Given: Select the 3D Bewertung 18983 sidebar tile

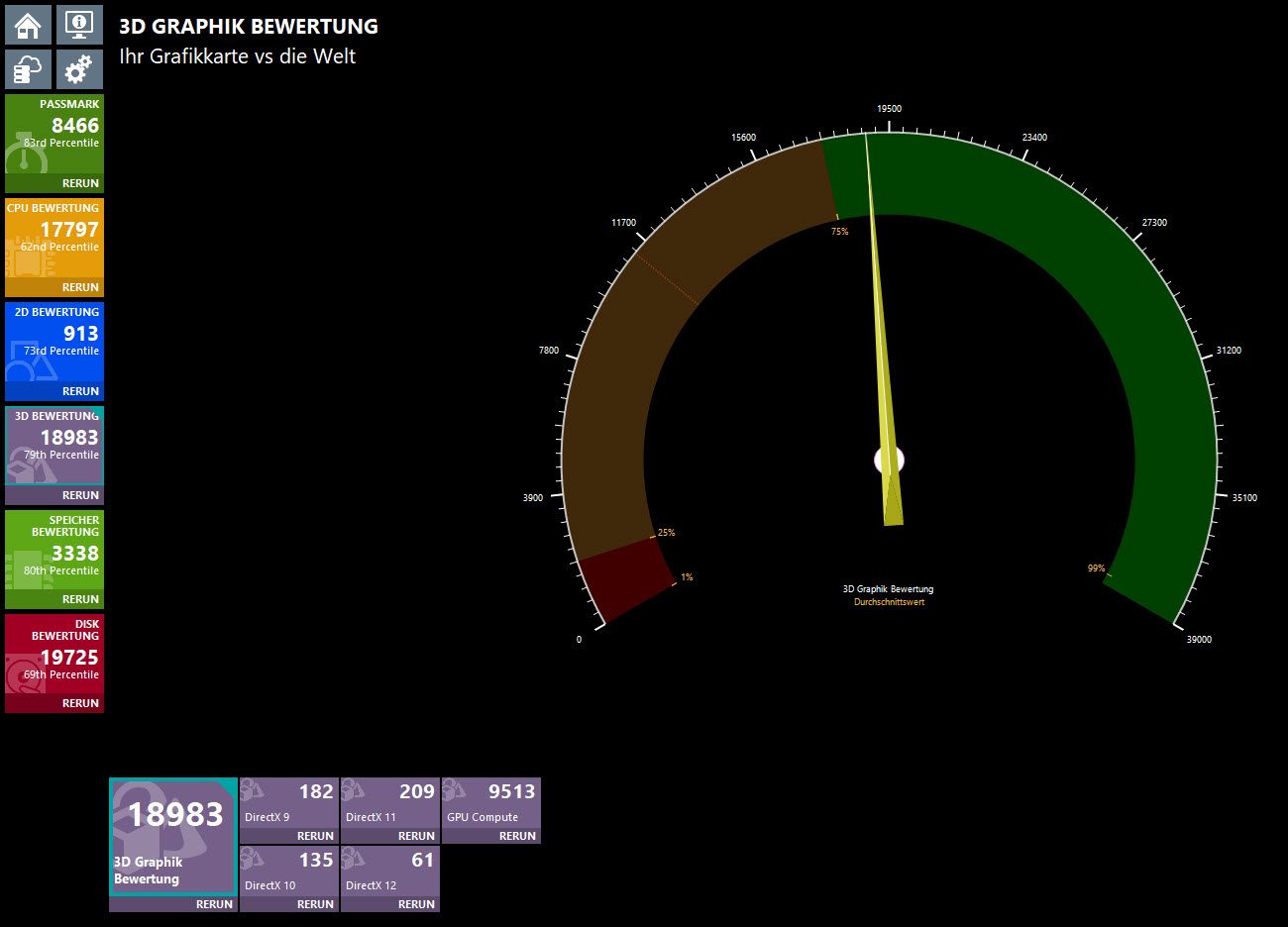Looking at the screenshot, I should [54, 446].
